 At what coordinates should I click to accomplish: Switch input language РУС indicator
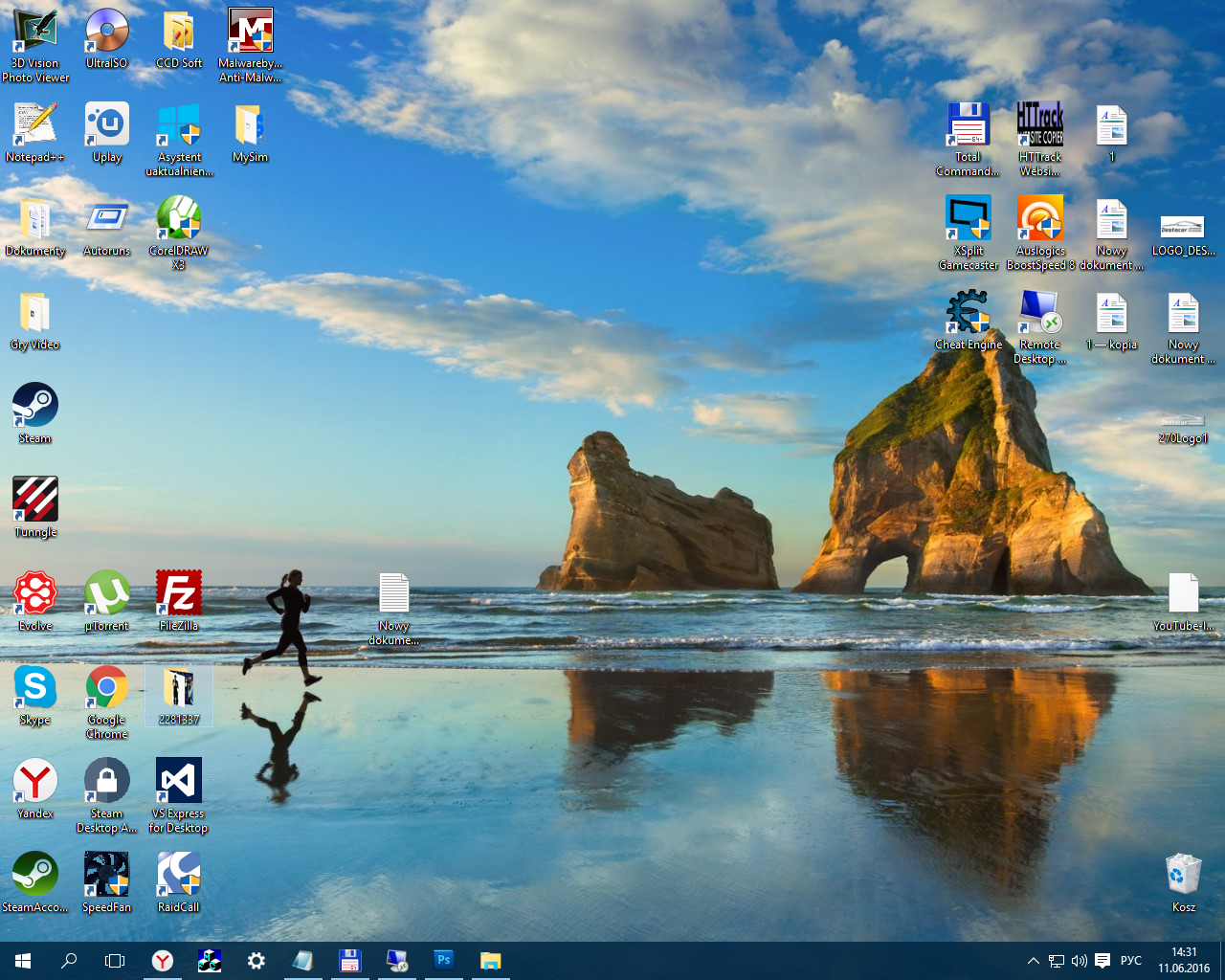point(1131,961)
